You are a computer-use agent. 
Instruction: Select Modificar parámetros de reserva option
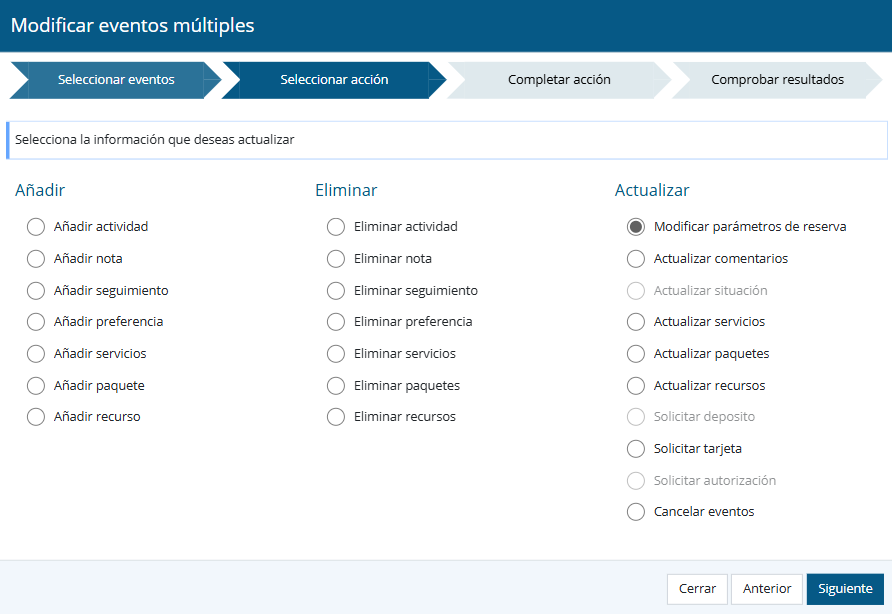[x=636, y=227]
